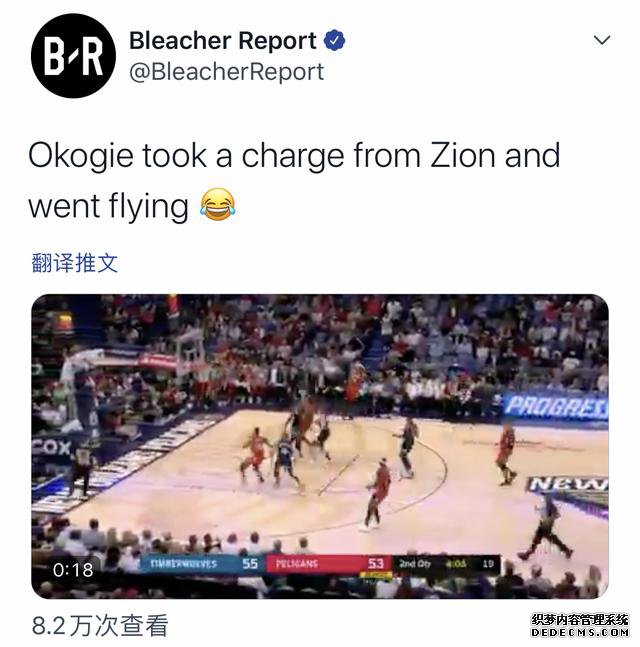Click the Pelicans 53 score in video

pyautogui.click(x=328, y=564)
